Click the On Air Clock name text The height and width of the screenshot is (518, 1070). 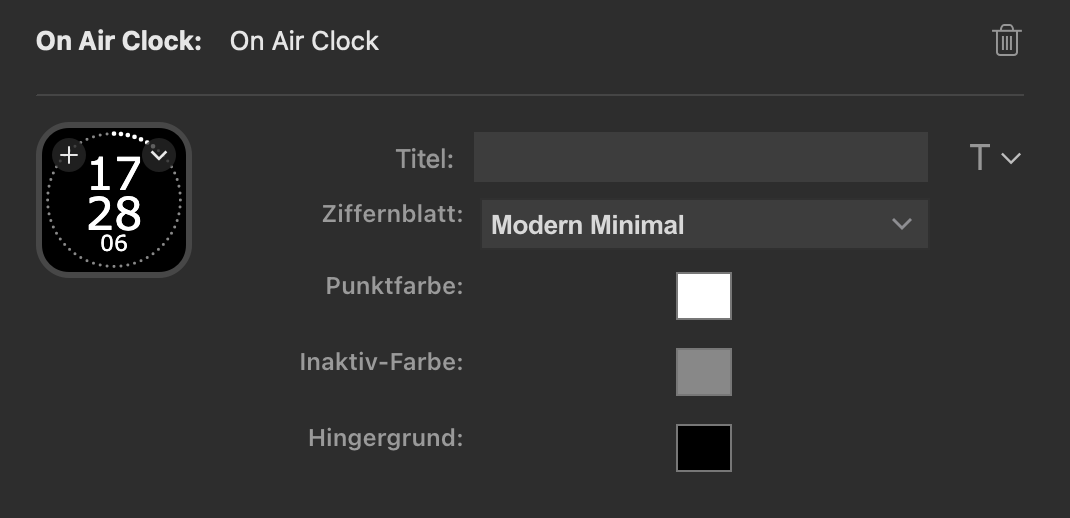pyautogui.click(x=304, y=41)
